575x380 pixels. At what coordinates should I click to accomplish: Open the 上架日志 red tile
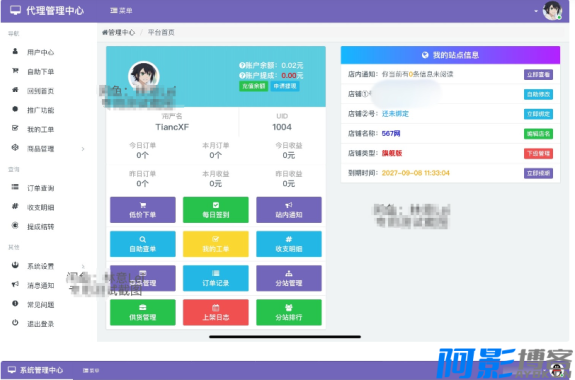(216, 312)
